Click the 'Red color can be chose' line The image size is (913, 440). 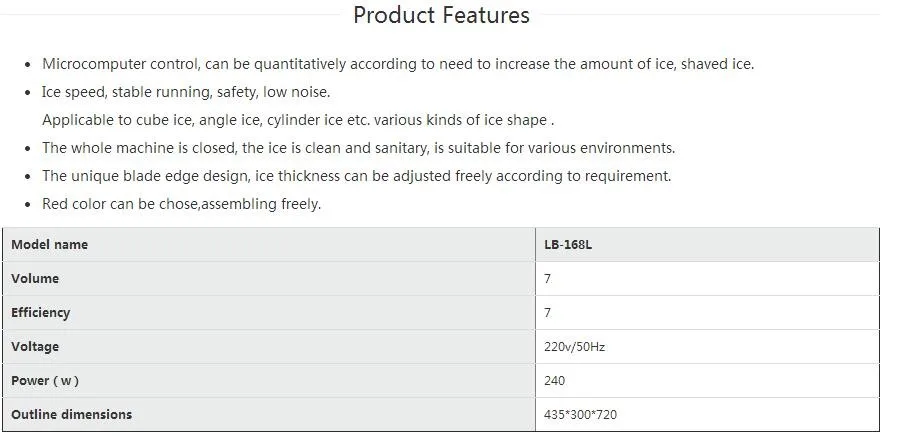pyautogui.click(x=181, y=204)
